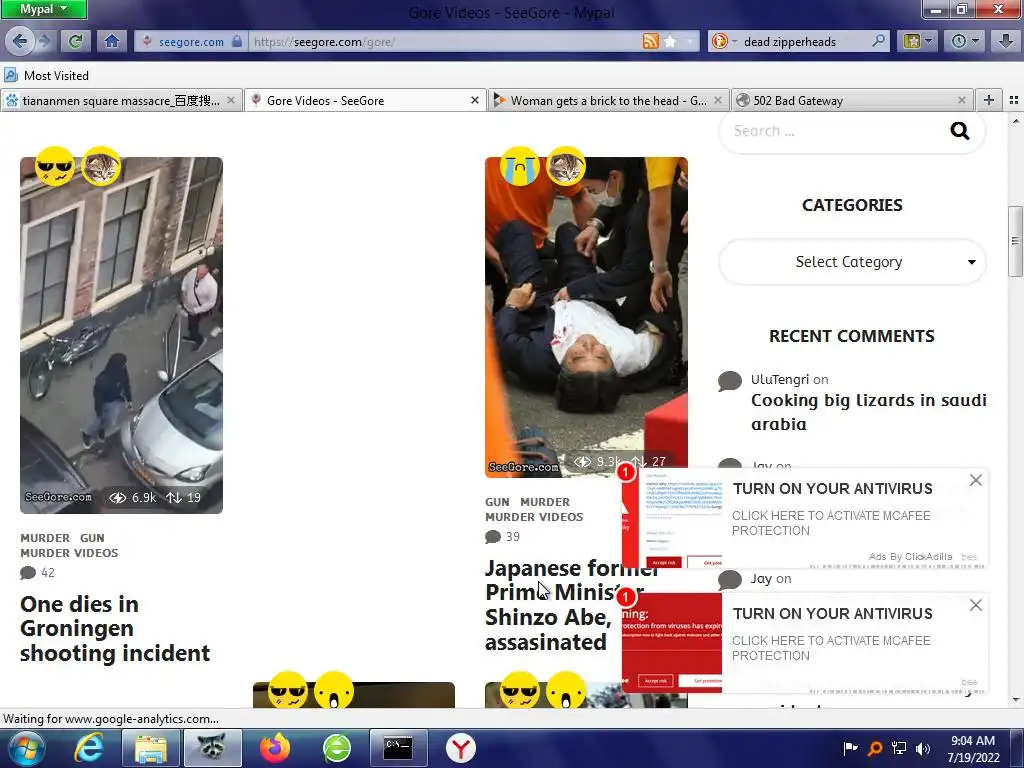1024x768 pixels.
Task: Close the tiananmen square massacre tab
Action: point(231,101)
